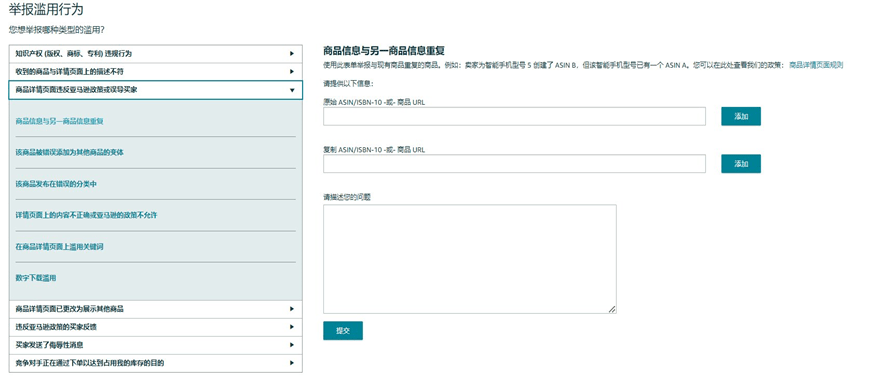The height and width of the screenshot is (383, 873).
Task: Select 数字下载滥用 option
Action: click(x=36, y=278)
